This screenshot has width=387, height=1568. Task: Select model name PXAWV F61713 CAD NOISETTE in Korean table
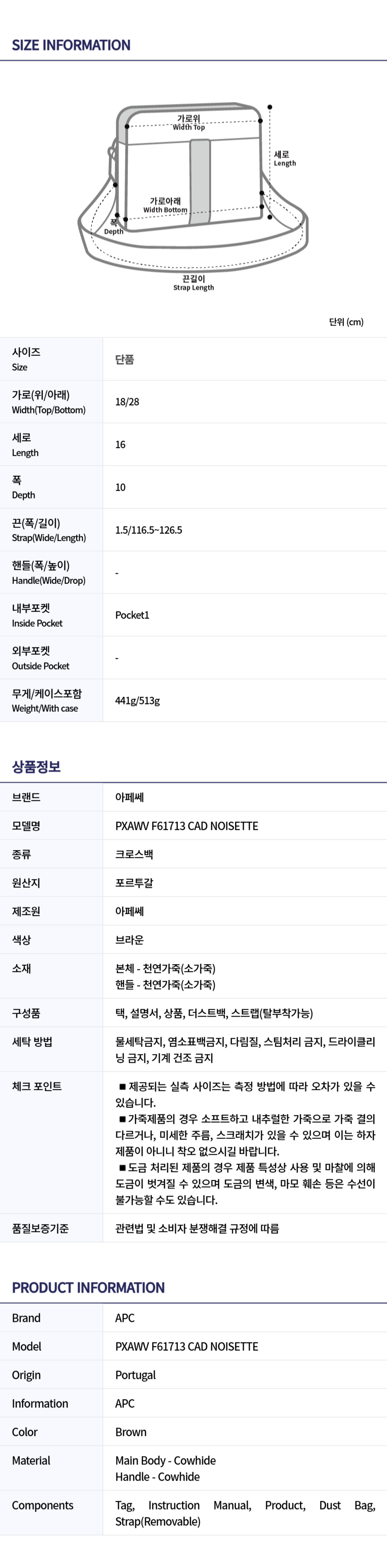(x=187, y=826)
